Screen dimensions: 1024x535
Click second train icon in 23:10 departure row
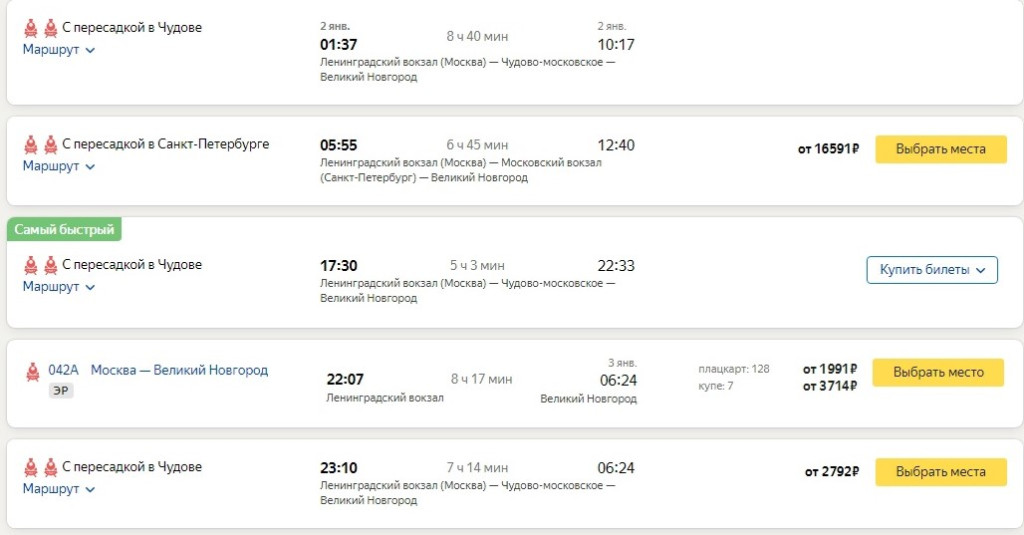[x=50, y=467]
